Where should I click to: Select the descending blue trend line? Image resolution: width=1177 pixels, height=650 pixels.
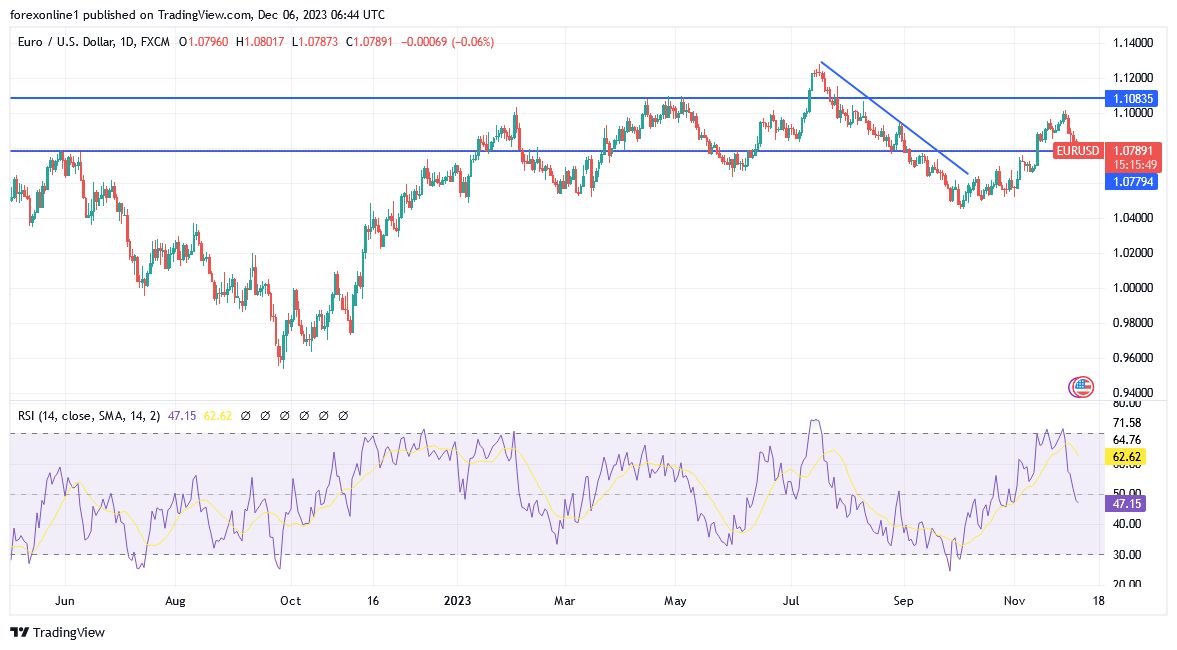coord(895,119)
